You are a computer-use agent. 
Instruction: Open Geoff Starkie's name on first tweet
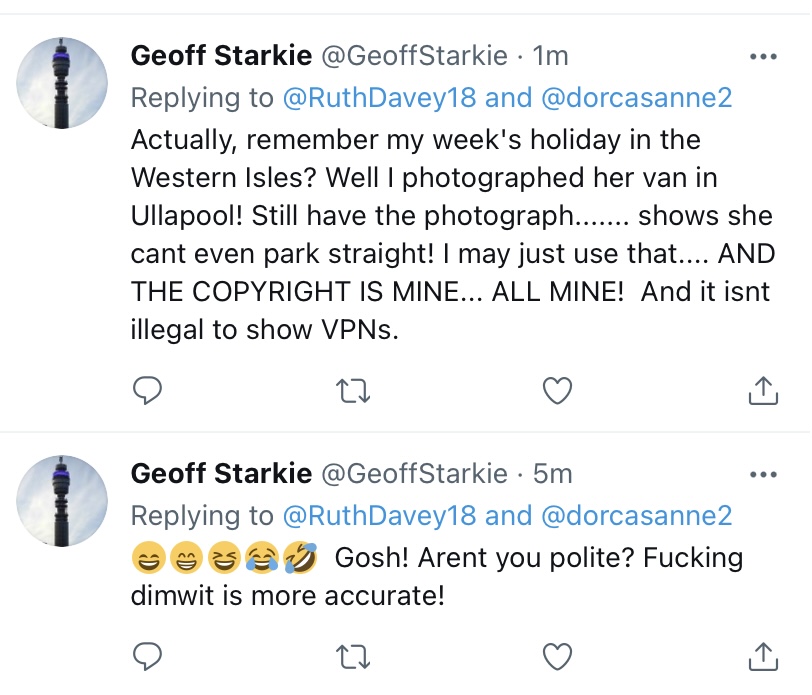[x=219, y=57]
